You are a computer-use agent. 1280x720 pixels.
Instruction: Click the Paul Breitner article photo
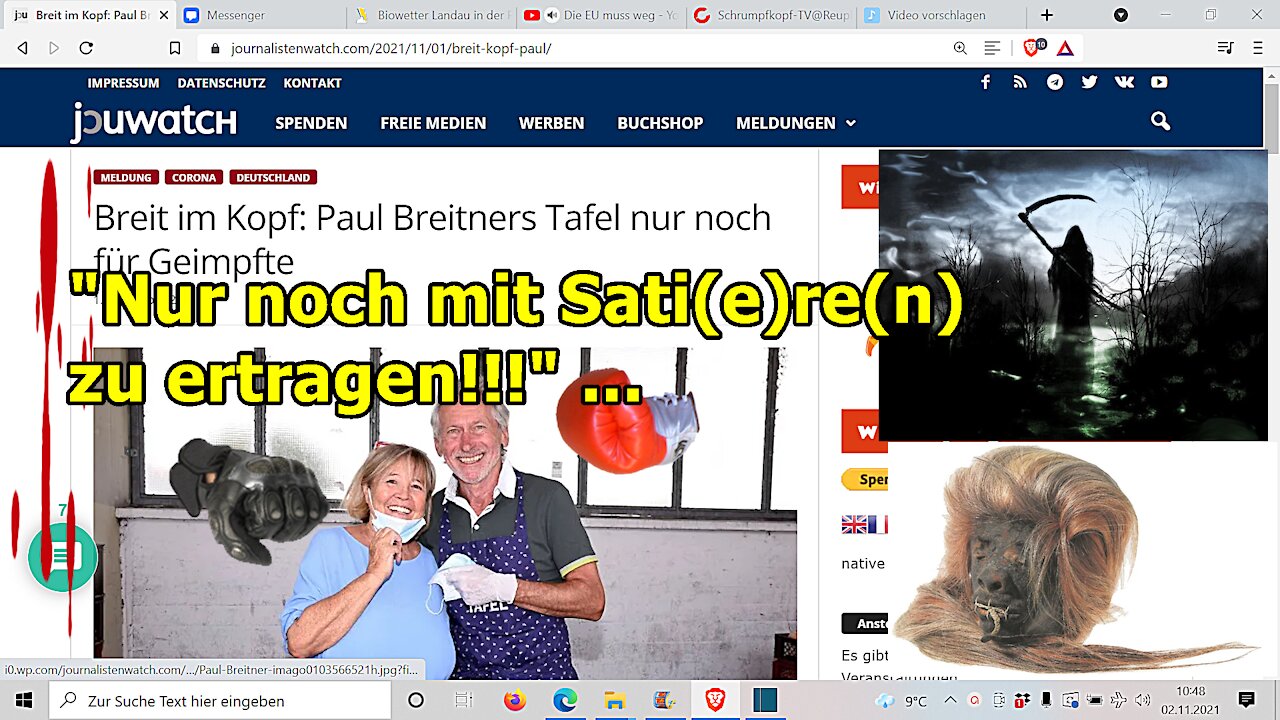point(445,514)
